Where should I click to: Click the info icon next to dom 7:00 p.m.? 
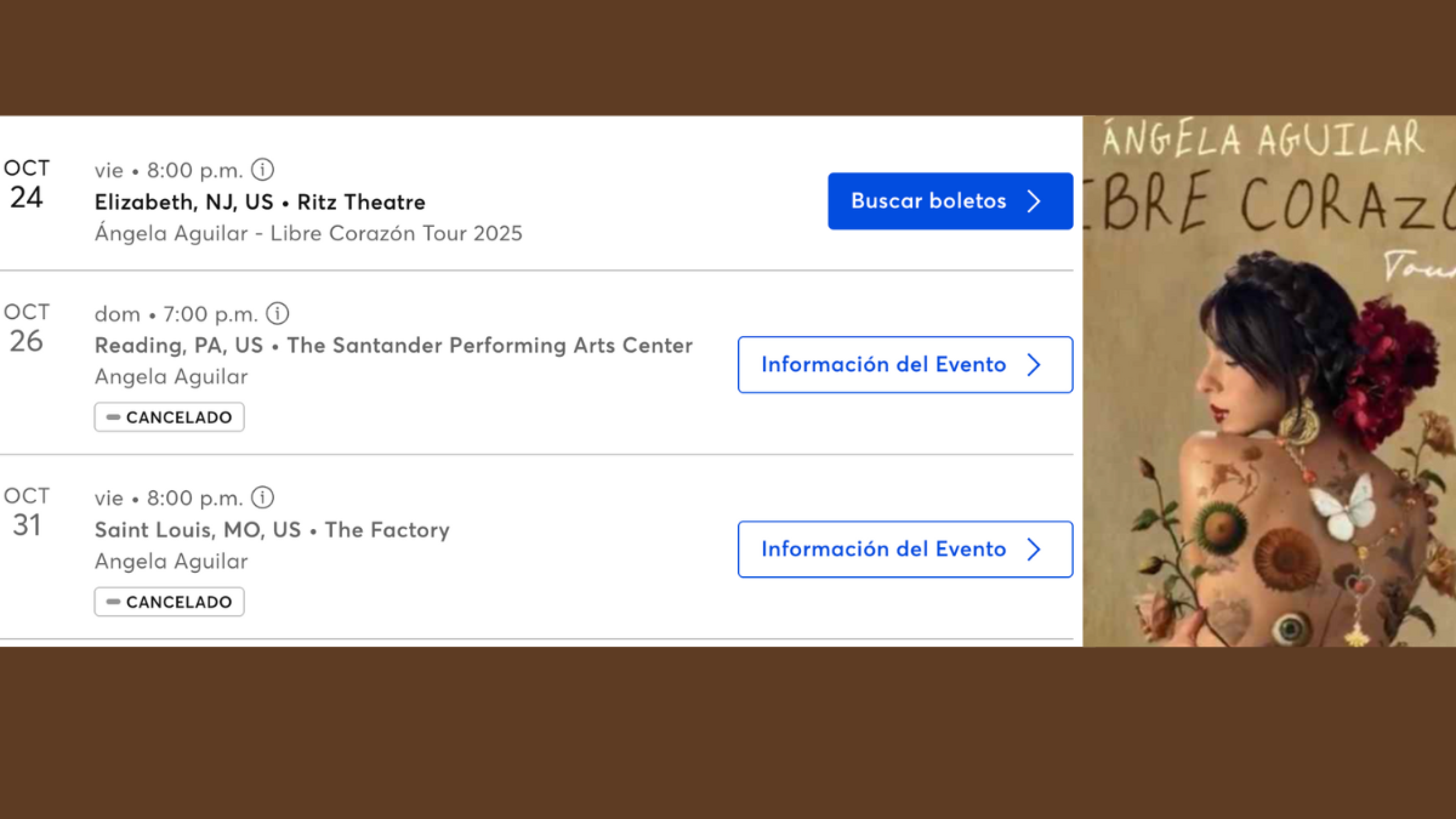point(278,313)
